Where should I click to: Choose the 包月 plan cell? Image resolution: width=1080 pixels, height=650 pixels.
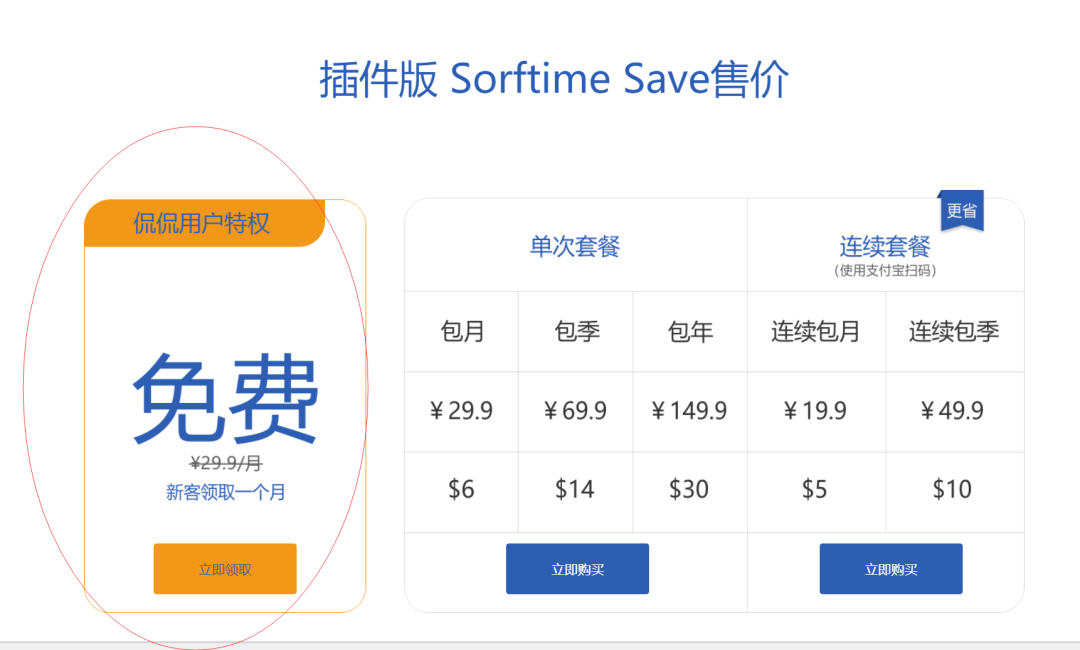click(462, 332)
